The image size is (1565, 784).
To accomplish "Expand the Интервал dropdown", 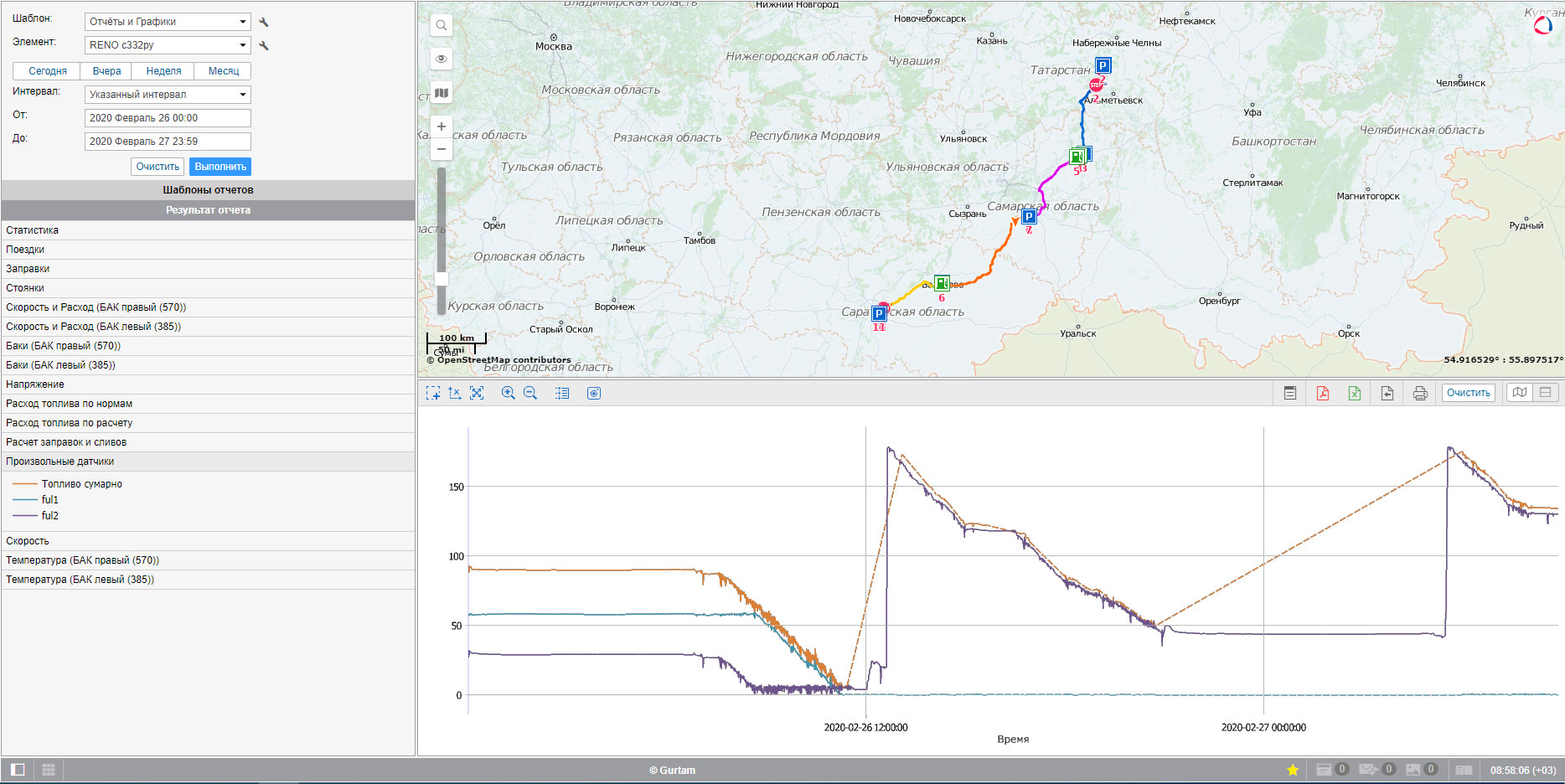I will (168, 95).
